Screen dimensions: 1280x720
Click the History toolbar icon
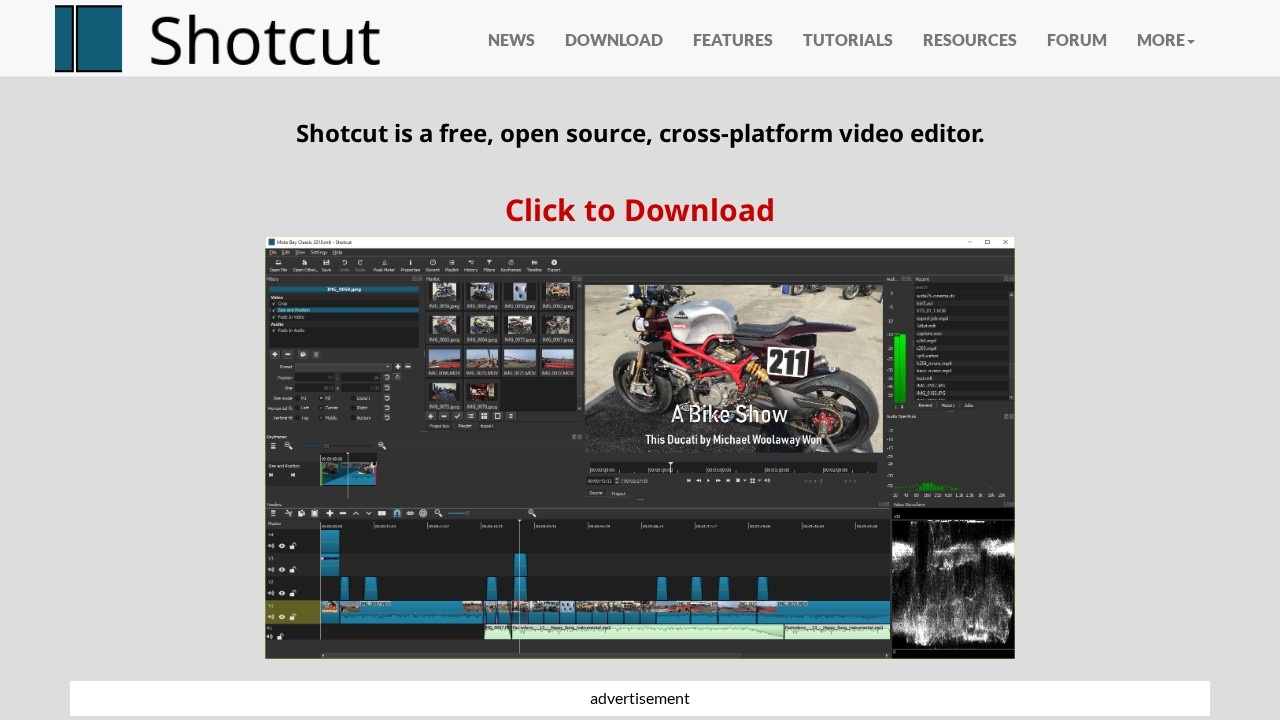coord(472,263)
